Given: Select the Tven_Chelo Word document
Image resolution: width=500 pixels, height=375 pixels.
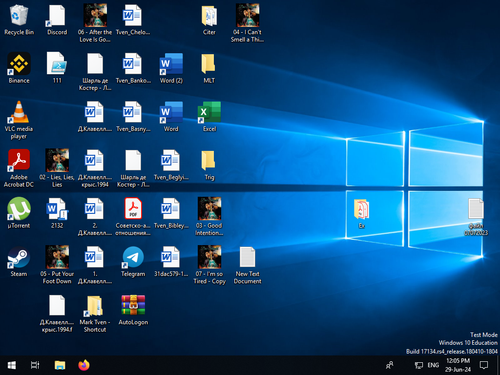Looking at the screenshot, I should [x=133, y=16].
